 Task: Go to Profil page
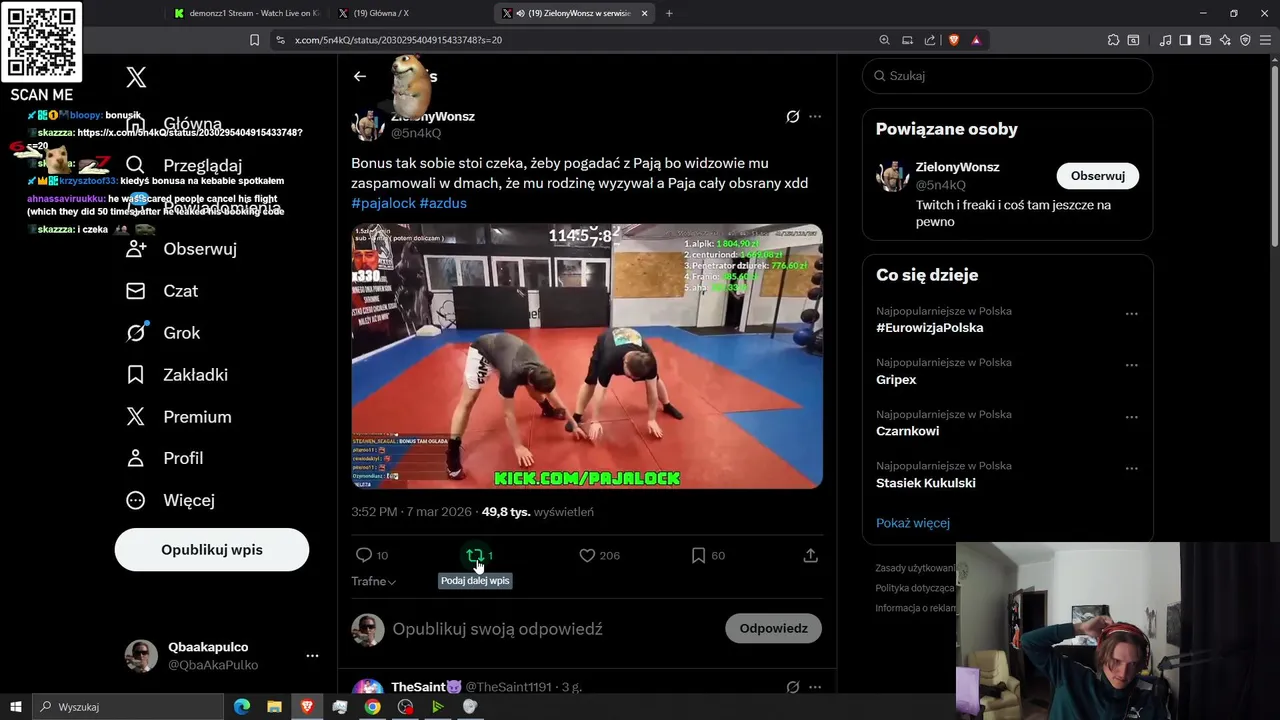(164, 458)
